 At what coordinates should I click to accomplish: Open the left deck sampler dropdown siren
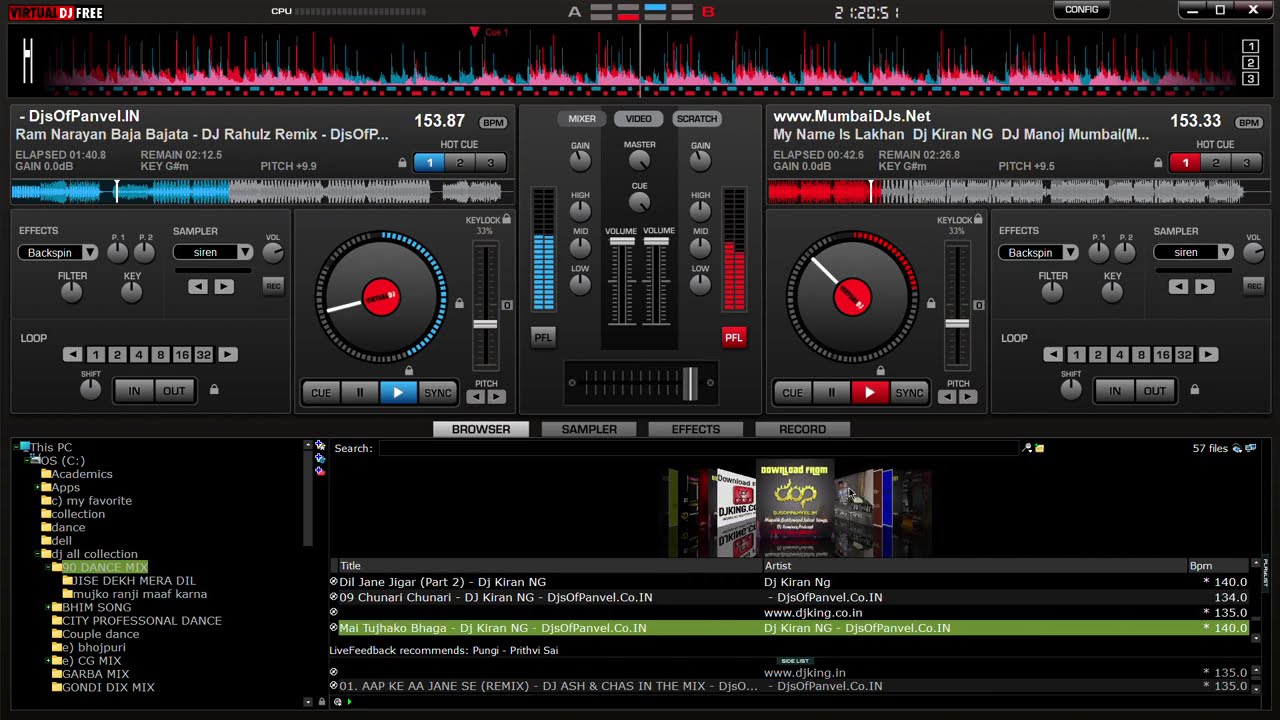pyautogui.click(x=213, y=252)
